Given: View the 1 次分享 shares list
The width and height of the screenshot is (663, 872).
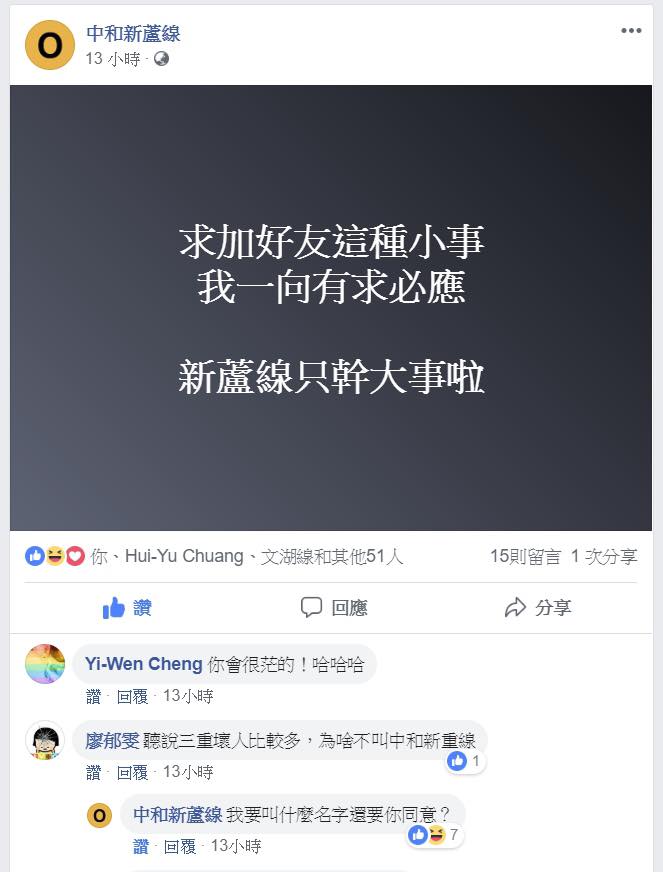Looking at the screenshot, I should coord(603,556).
